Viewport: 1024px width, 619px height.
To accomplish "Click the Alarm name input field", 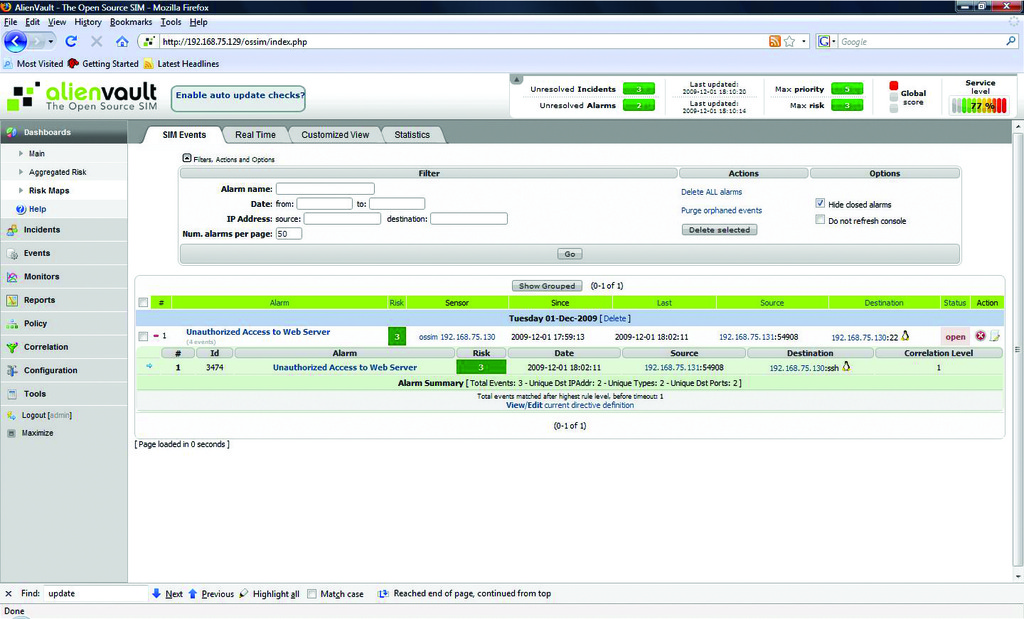I will [x=325, y=188].
